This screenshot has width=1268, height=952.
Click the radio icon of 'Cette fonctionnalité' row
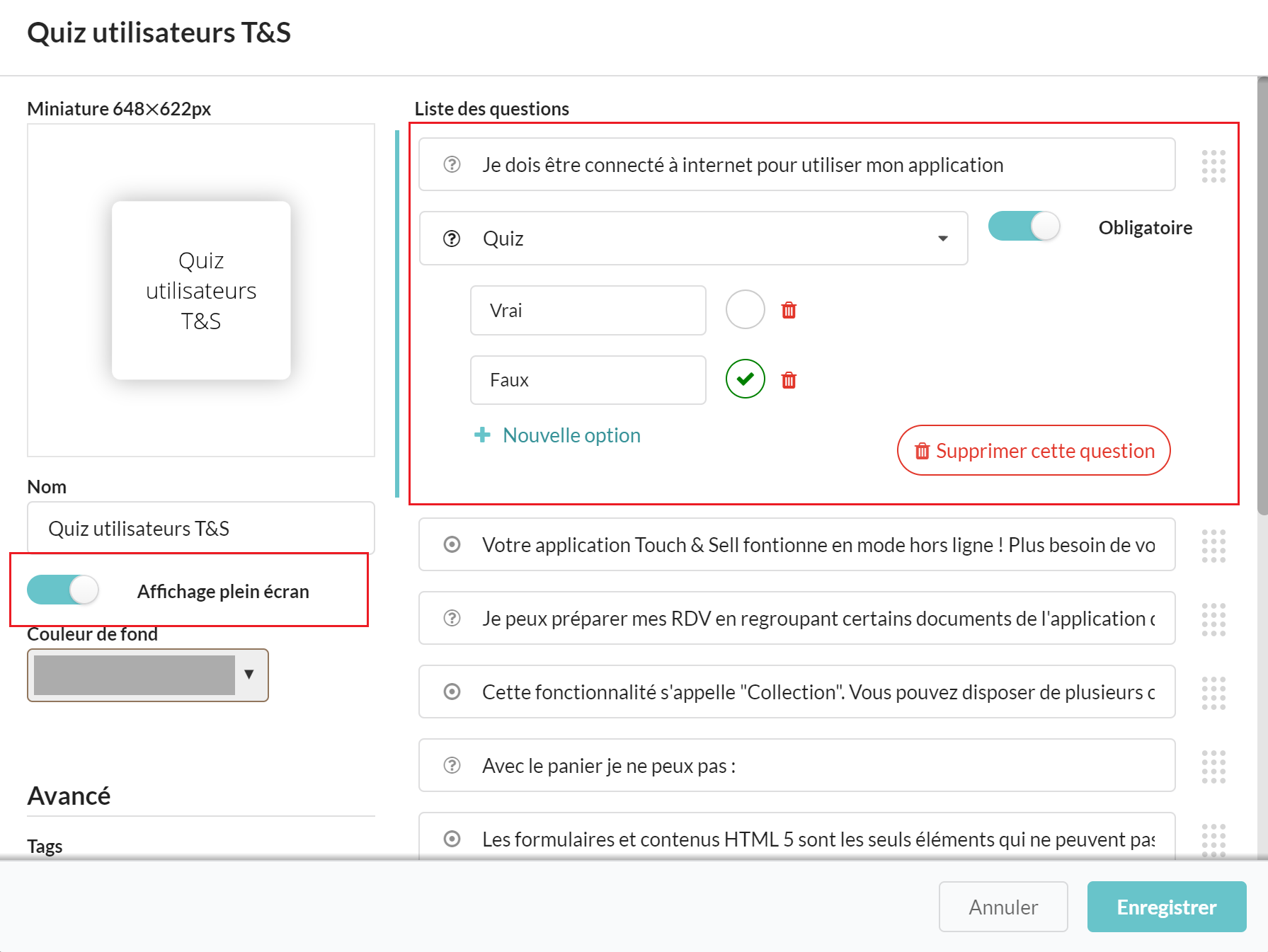point(452,692)
